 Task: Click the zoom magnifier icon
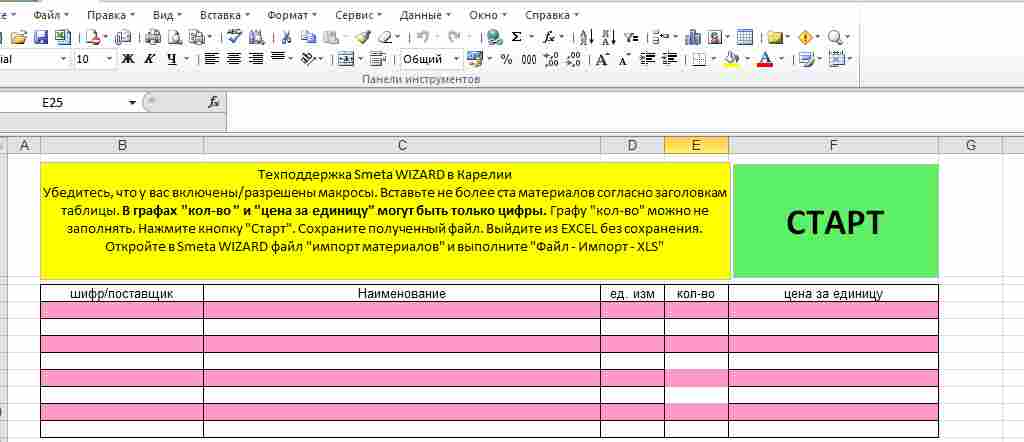tap(835, 37)
